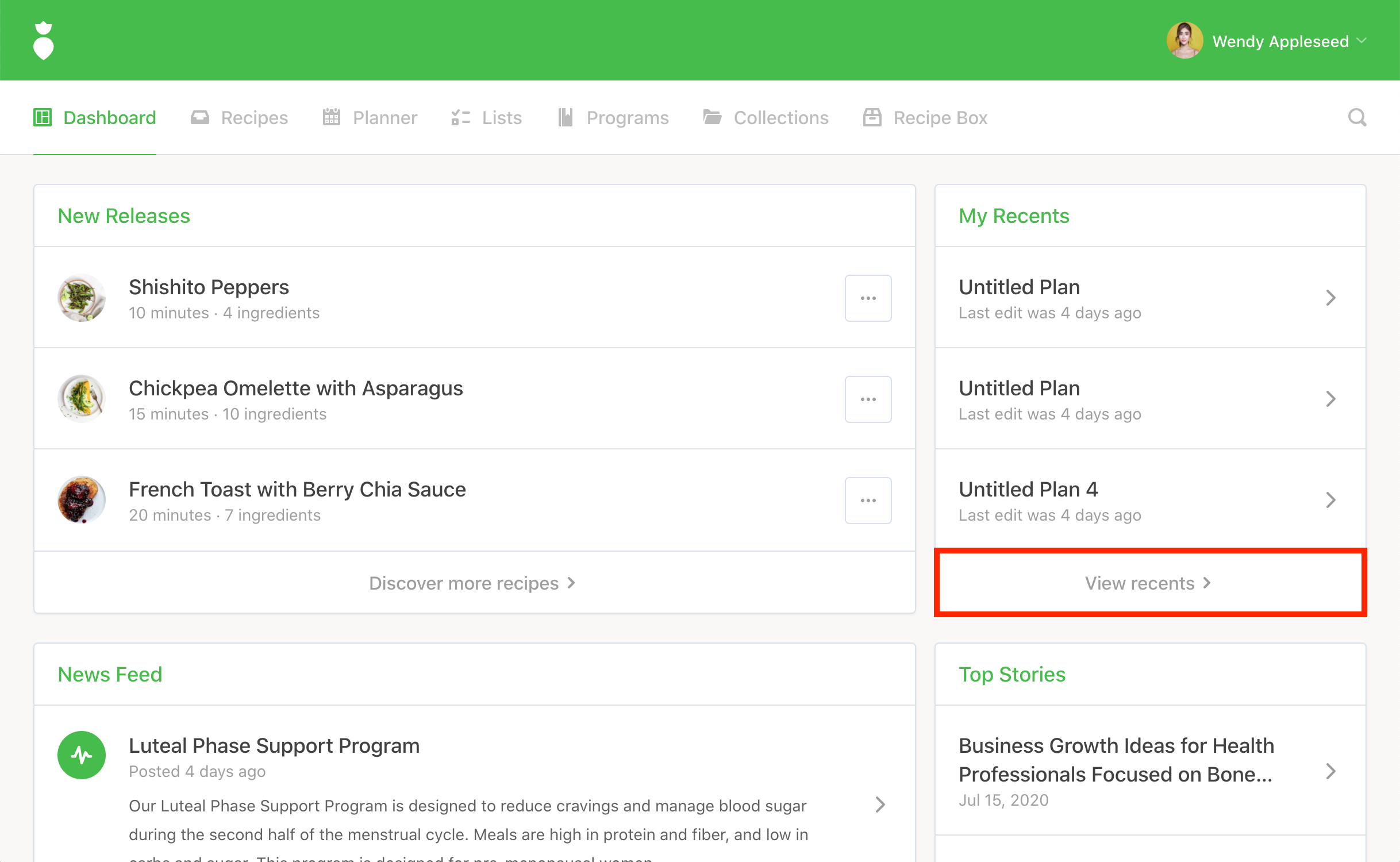Click Wendy Appleseed's profile avatar
The width and height of the screenshot is (1400, 862).
coord(1184,41)
